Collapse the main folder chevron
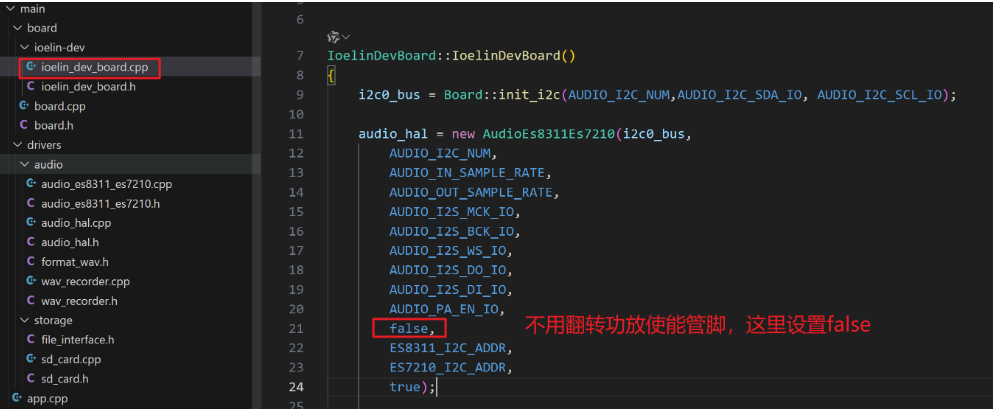 click(x=10, y=9)
